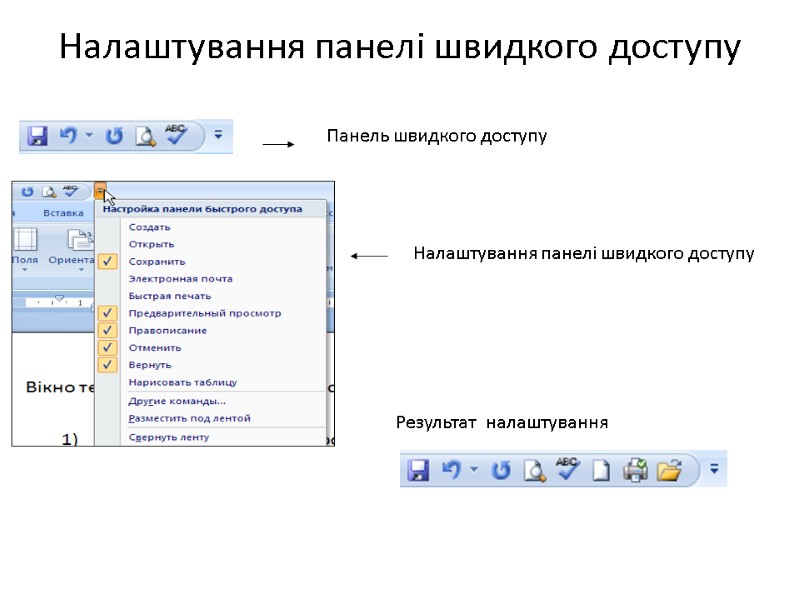800x600 pixels.
Task: Uncheck Предварительный просмотр checkbox
Action: pos(108,313)
